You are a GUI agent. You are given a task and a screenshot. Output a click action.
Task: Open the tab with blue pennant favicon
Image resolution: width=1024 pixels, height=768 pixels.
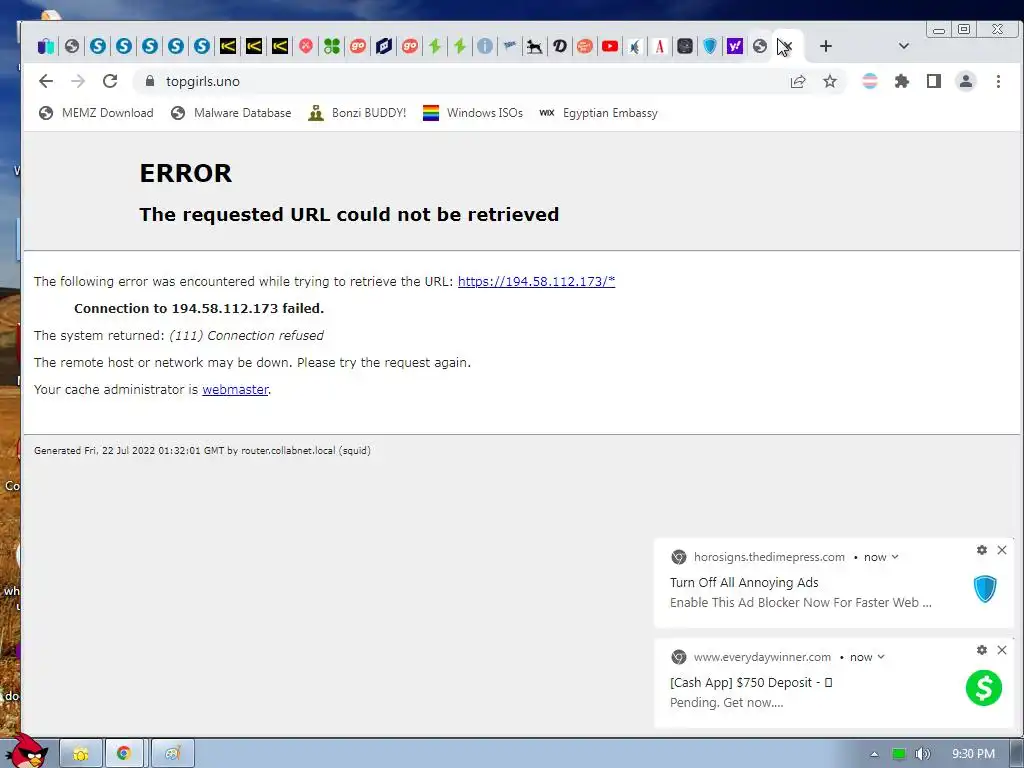(x=509, y=46)
